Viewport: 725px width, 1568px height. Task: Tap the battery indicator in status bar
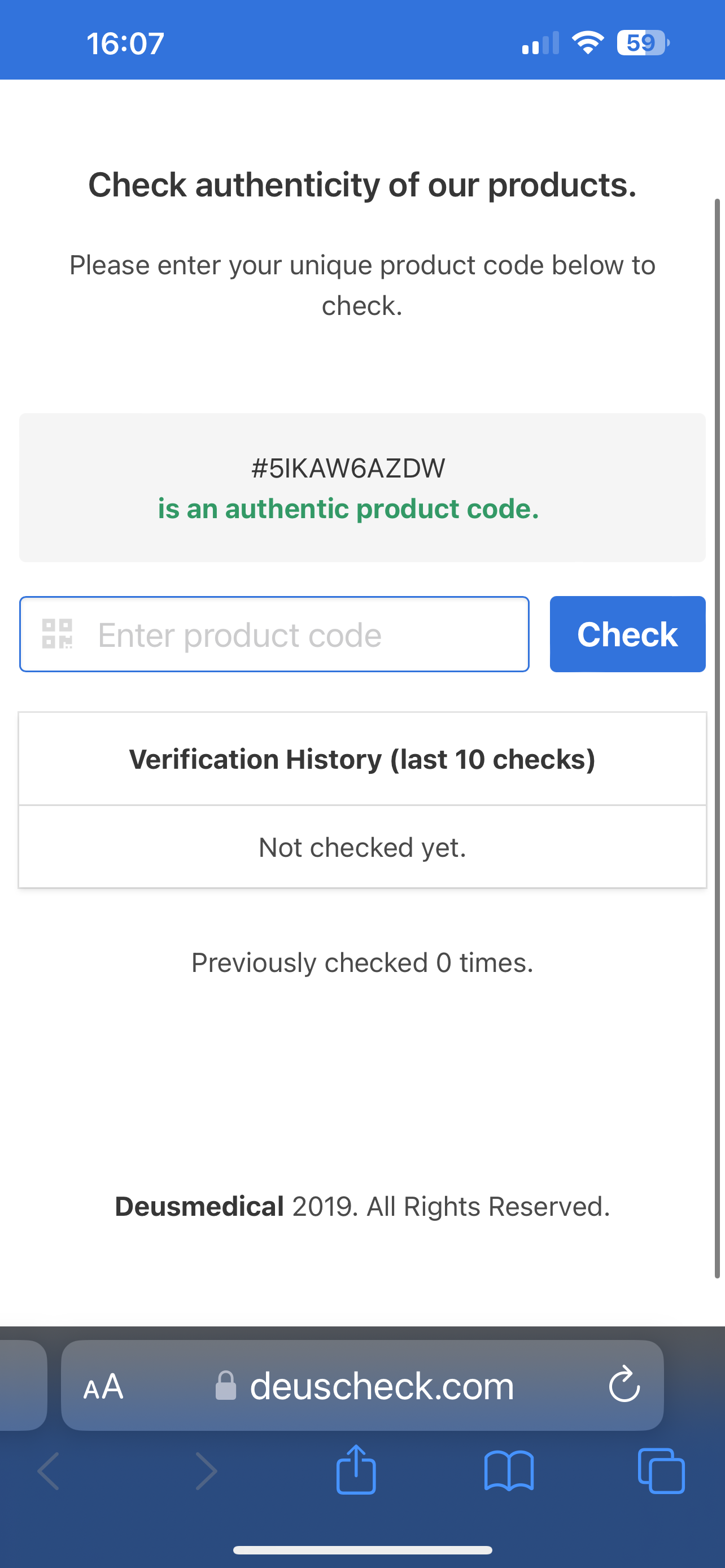tap(643, 43)
